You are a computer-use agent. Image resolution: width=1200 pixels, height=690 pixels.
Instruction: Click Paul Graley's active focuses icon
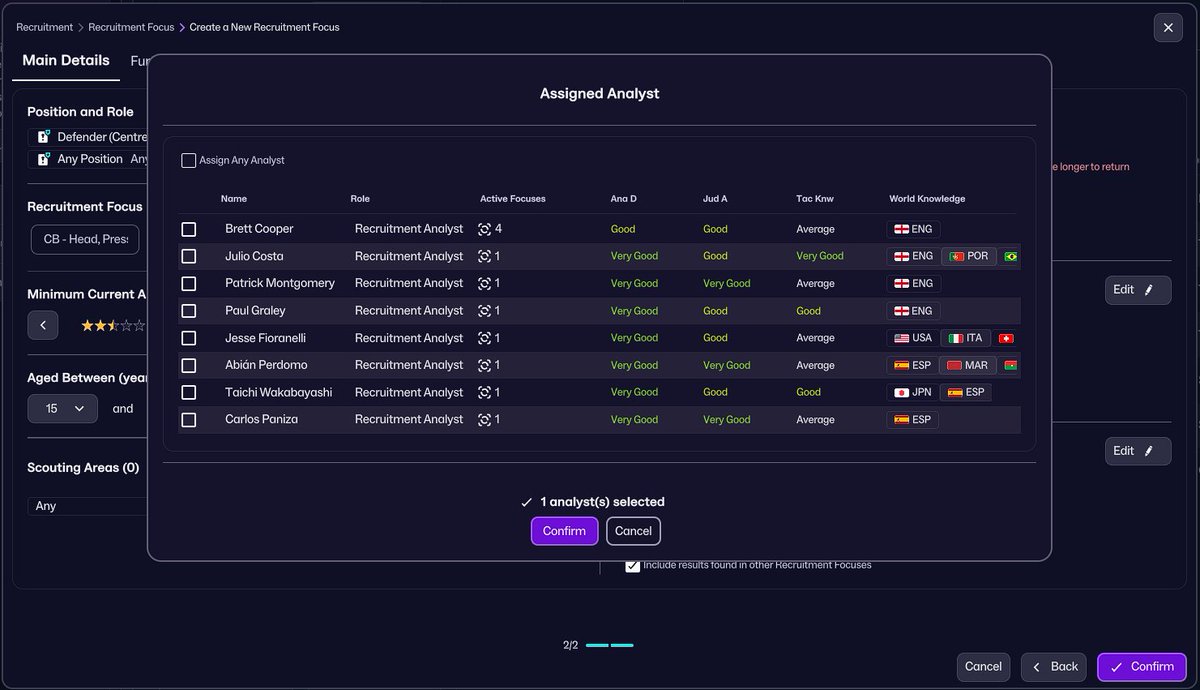(484, 311)
